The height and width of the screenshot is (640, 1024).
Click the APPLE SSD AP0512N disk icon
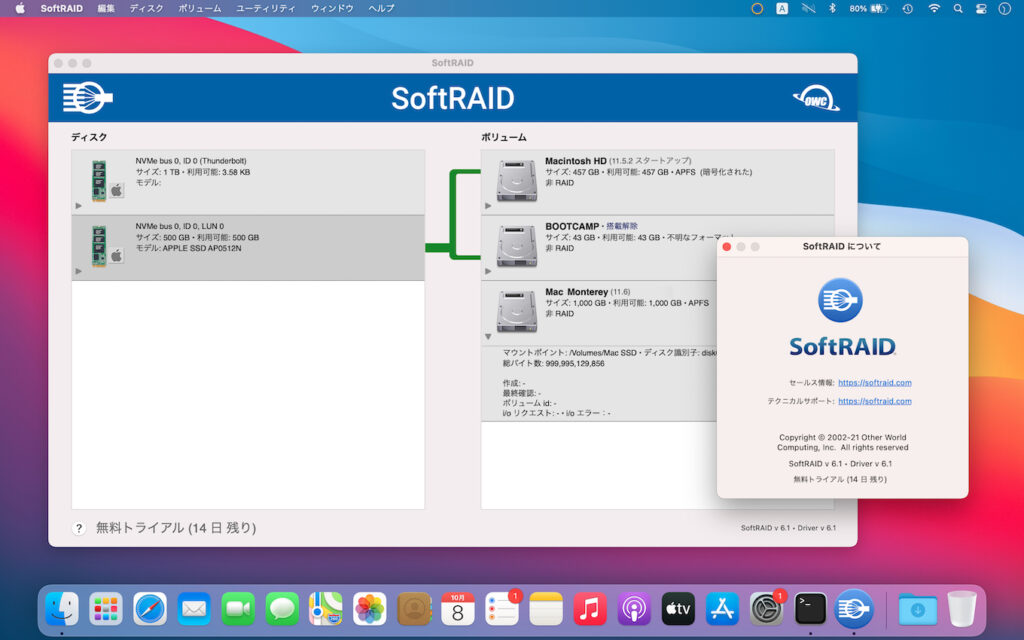[101, 245]
